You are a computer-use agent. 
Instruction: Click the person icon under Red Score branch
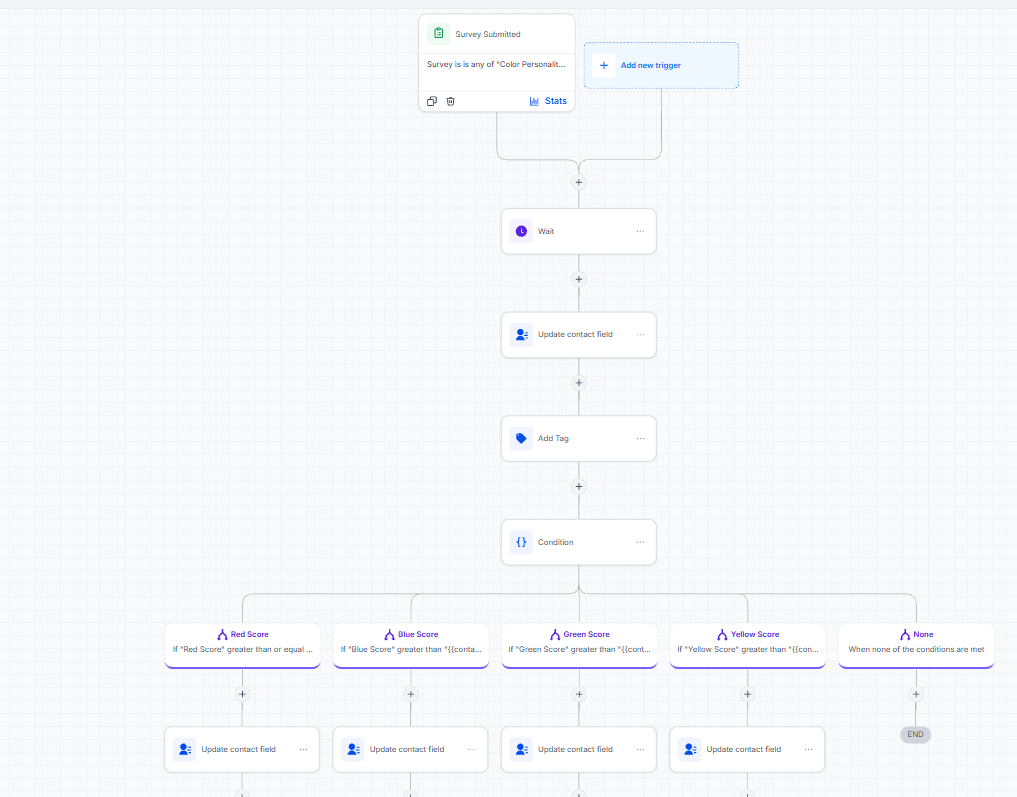184,750
